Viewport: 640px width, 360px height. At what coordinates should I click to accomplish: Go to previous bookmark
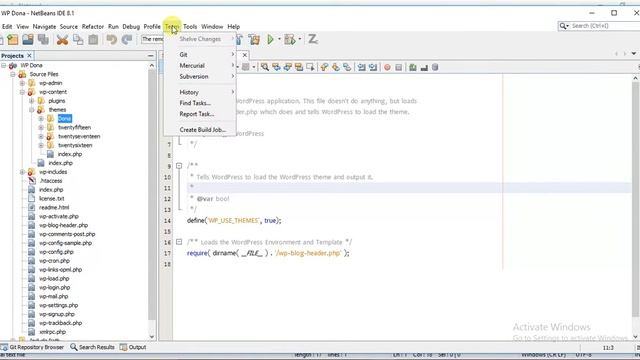click(324, 67)
